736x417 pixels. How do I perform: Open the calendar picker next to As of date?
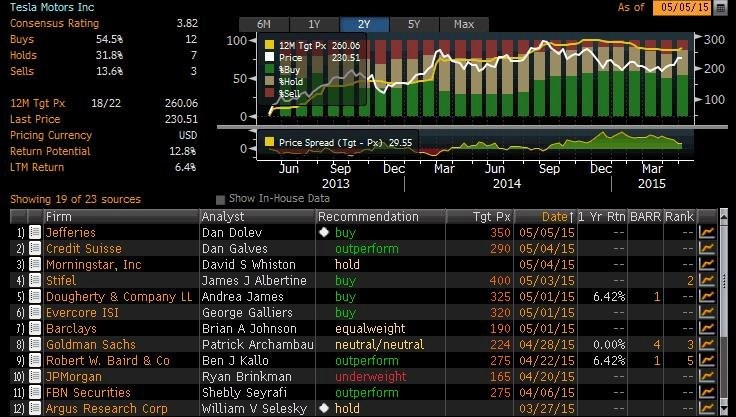(x=720, y=8)
